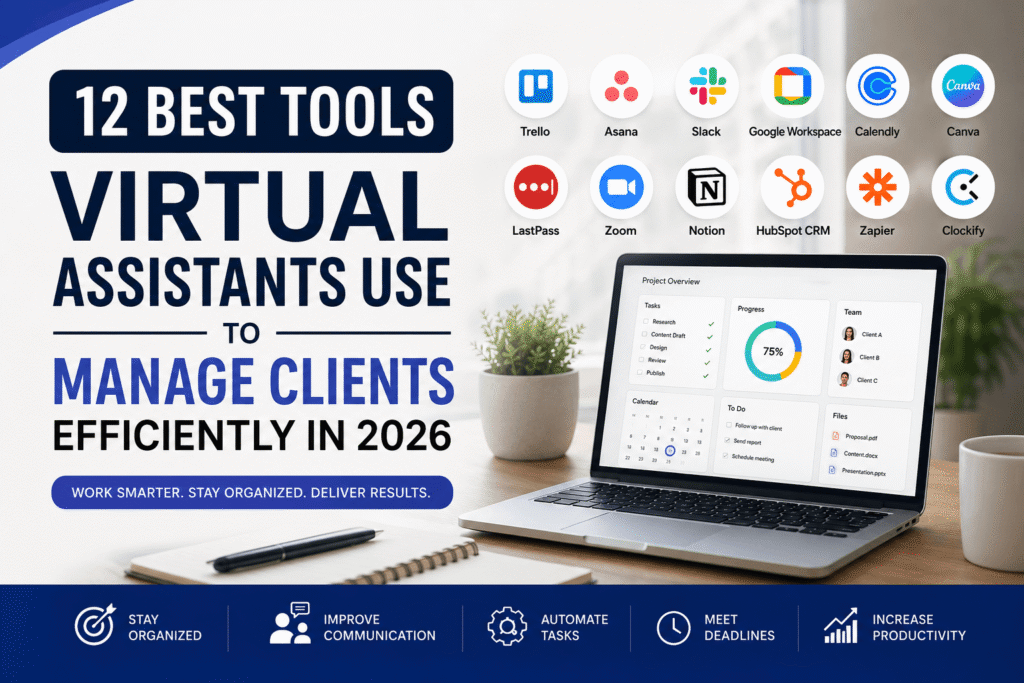Click the Stay Organized text
The height and width of the screenshot is (683, 1024).
click(165, 627)
